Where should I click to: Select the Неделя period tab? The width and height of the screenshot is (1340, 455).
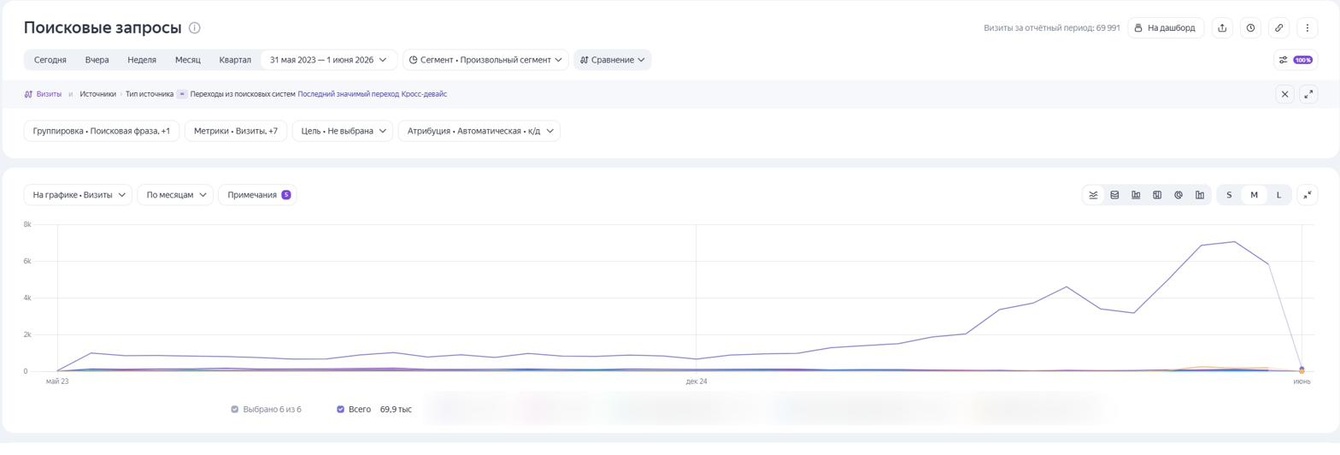coord(142,60)
